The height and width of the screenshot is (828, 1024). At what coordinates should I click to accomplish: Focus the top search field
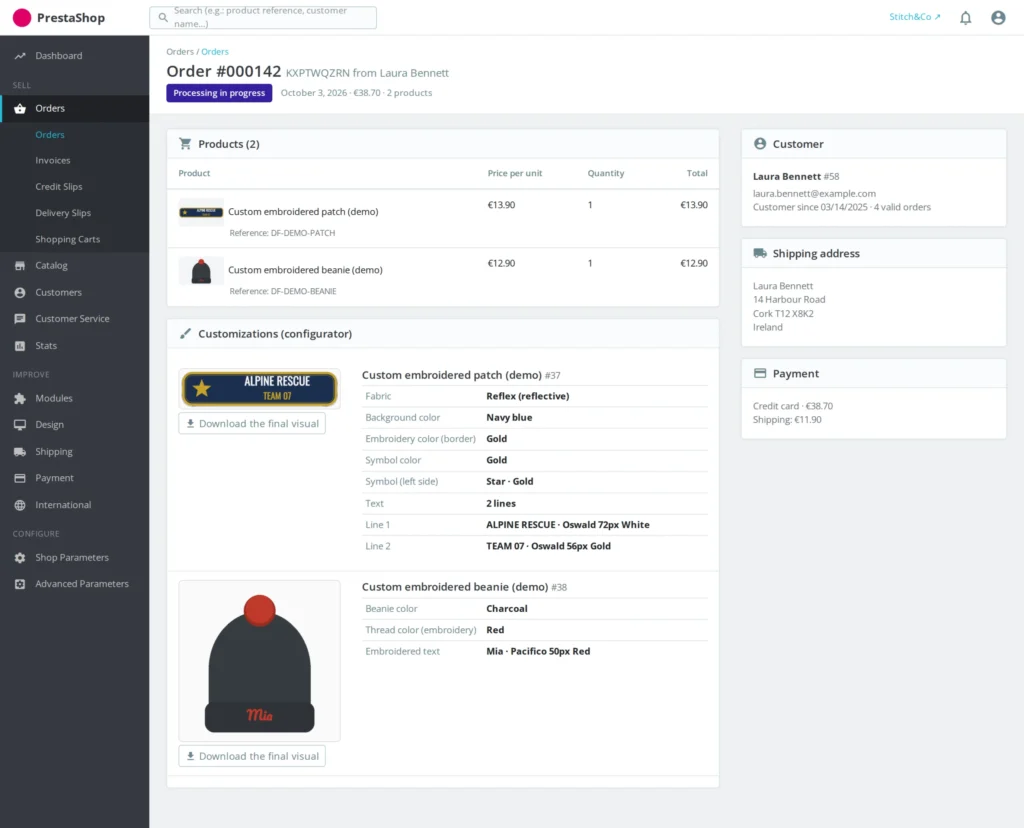click(263, 18)
